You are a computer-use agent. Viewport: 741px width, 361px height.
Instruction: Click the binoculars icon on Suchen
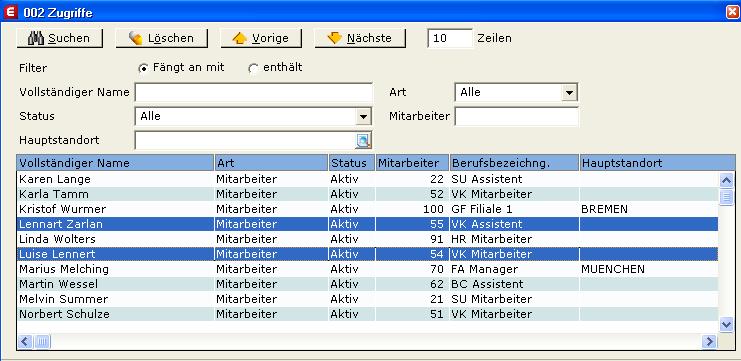point(36,38)
